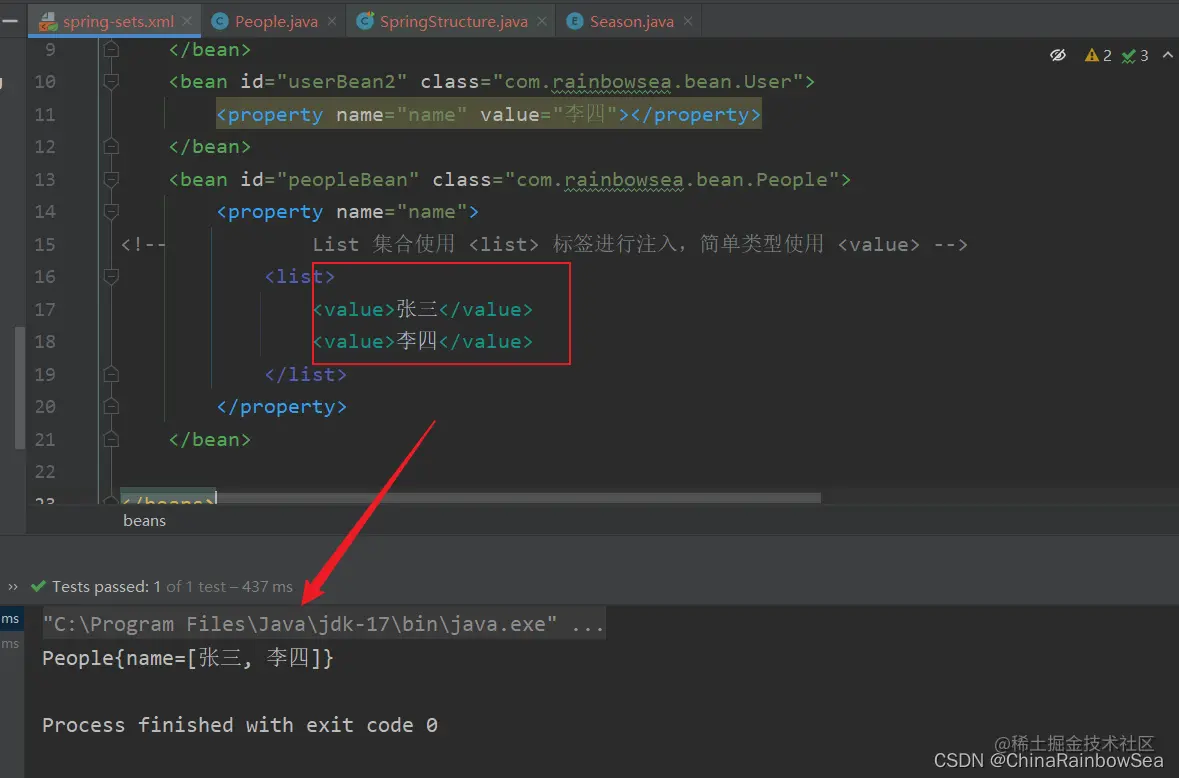Screen dimensions: 1179x778
Task: Toggle the reader mode eye icon
Action: 1058,55
